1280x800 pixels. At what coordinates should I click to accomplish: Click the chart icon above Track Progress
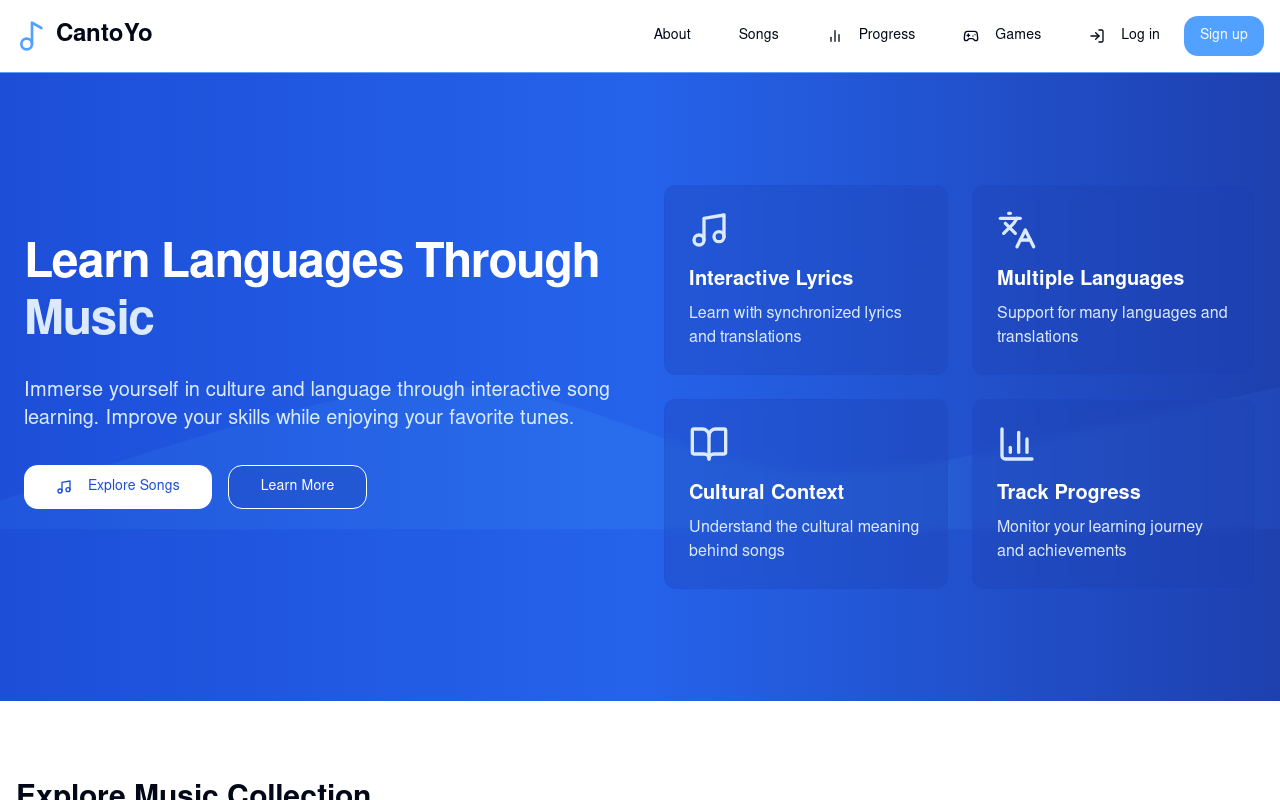[1016, 444]
